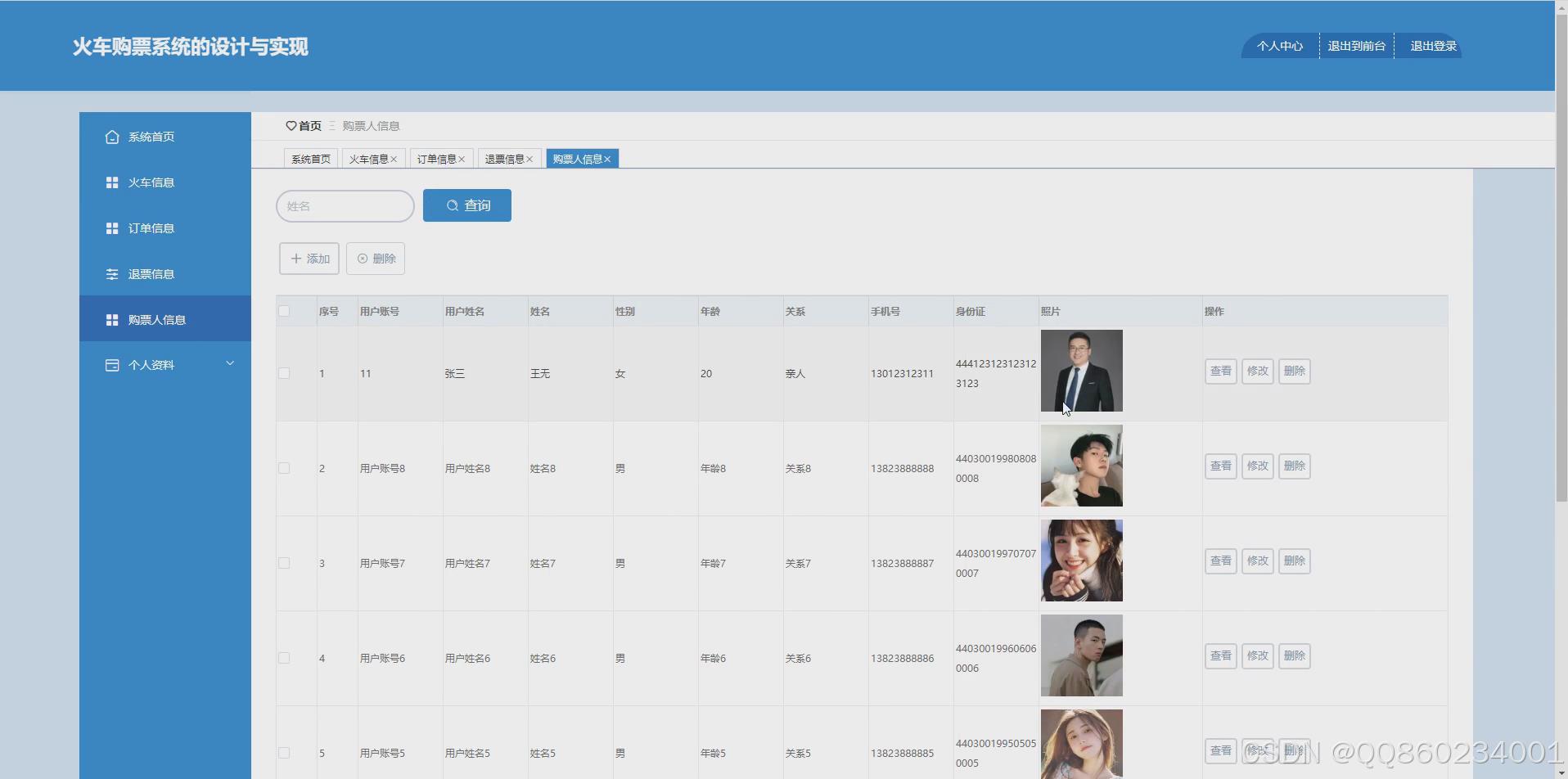Screen dimensions: 1568x779
Task: Click 个人中心 in the top bar
Action: (1280, 46)
